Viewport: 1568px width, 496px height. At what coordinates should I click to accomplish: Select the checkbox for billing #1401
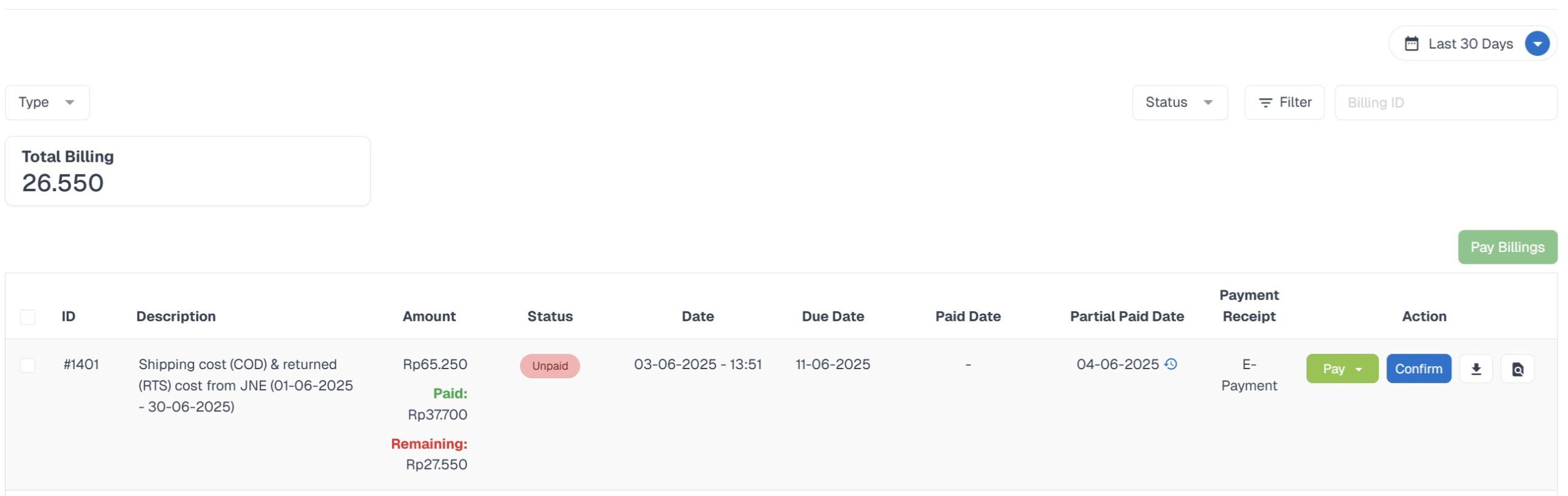pos(28,365)
